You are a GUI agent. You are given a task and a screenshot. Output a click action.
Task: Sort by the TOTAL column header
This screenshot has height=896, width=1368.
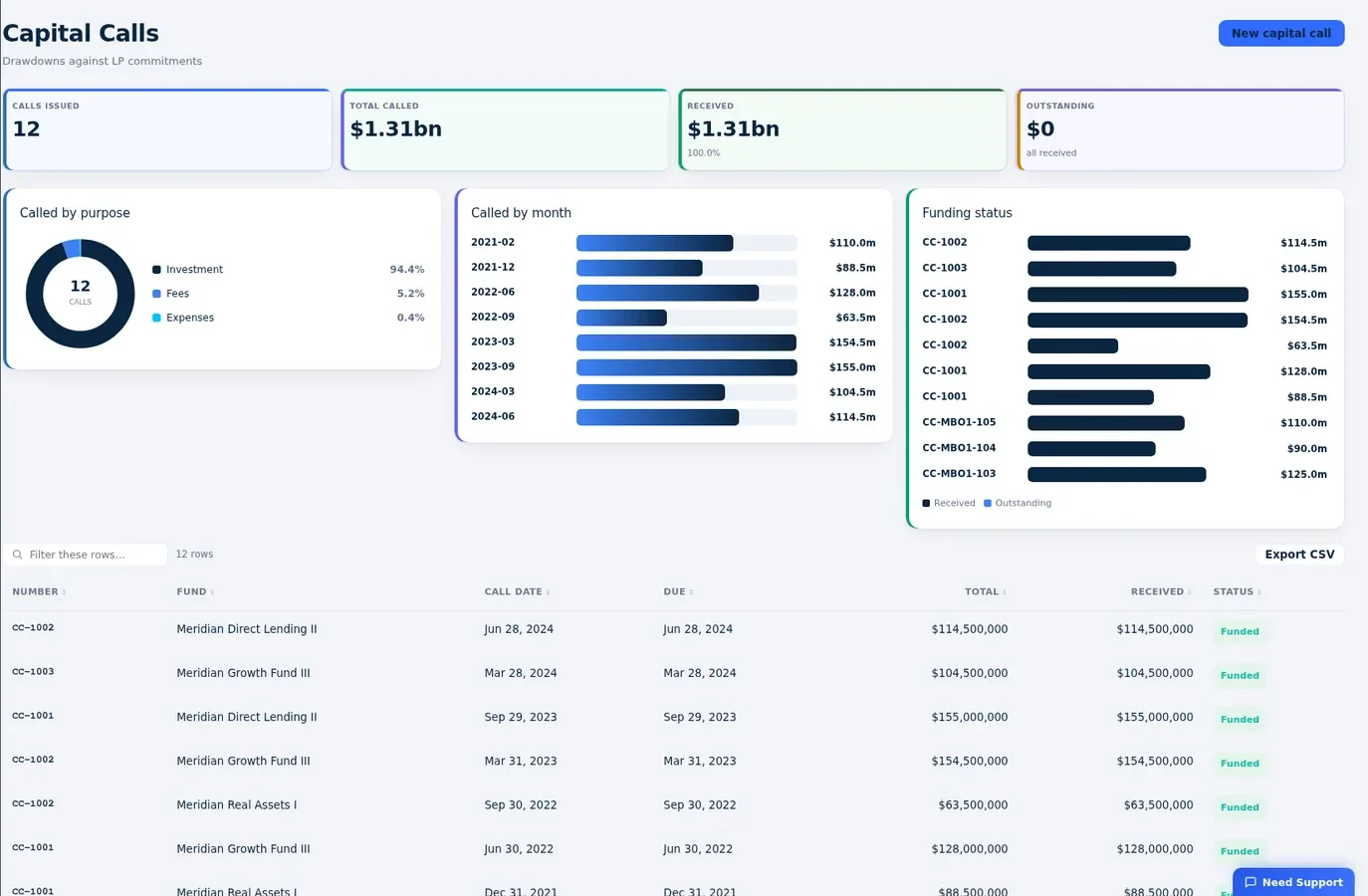point(986,591)
